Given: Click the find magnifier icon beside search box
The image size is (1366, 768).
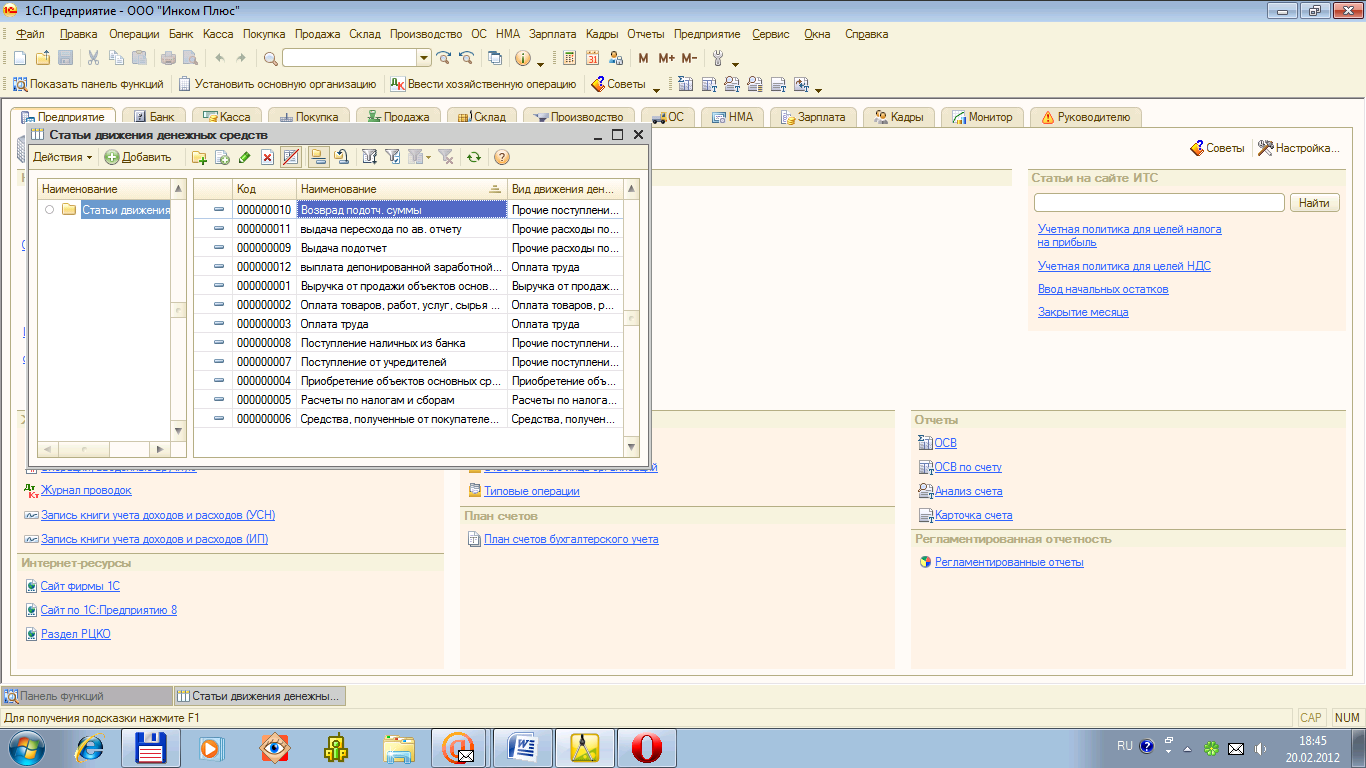Looking at the screenshot, I should [x=270, y=58].
